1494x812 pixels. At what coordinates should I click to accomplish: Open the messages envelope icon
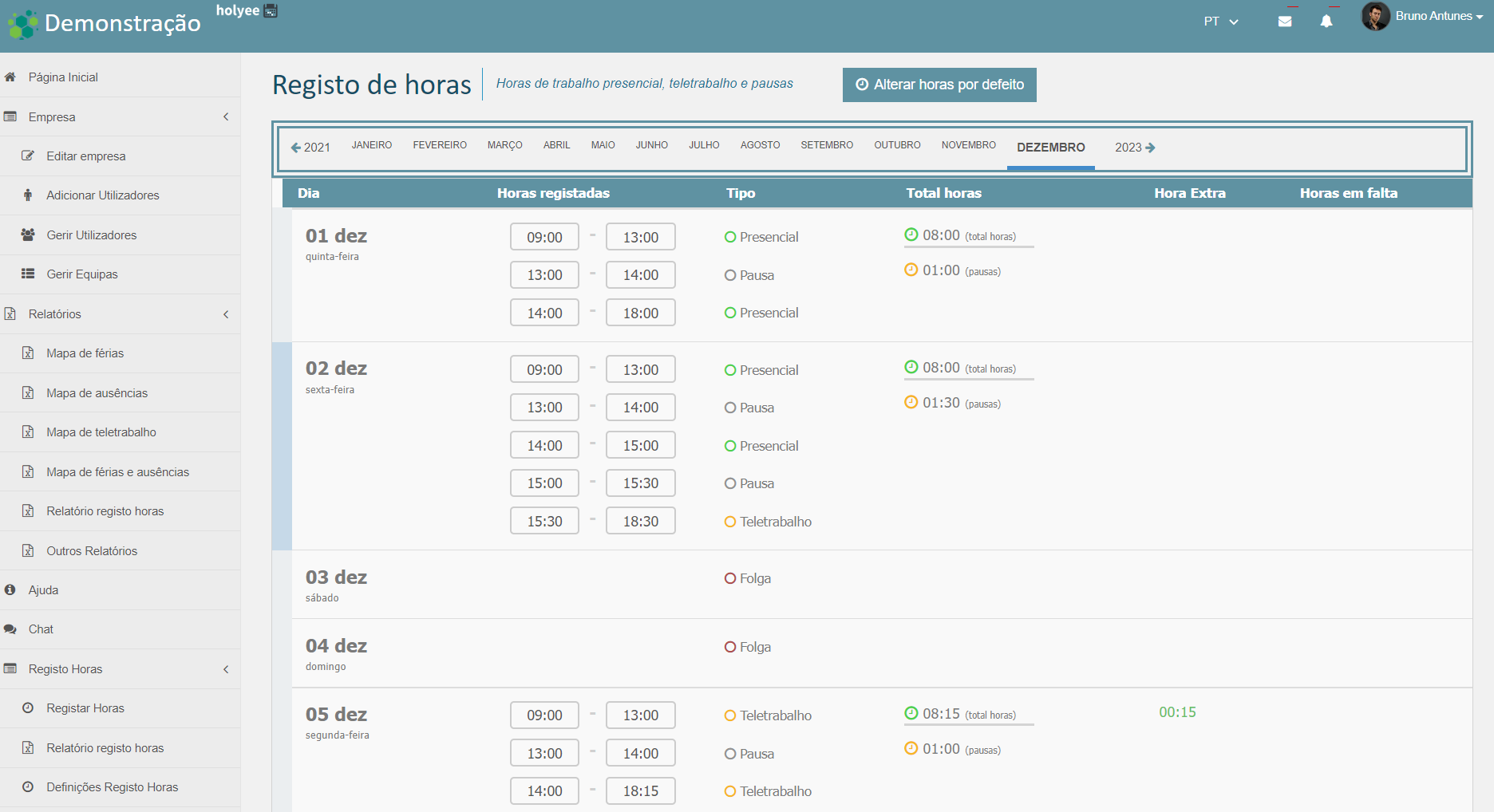coord(1286,20)
